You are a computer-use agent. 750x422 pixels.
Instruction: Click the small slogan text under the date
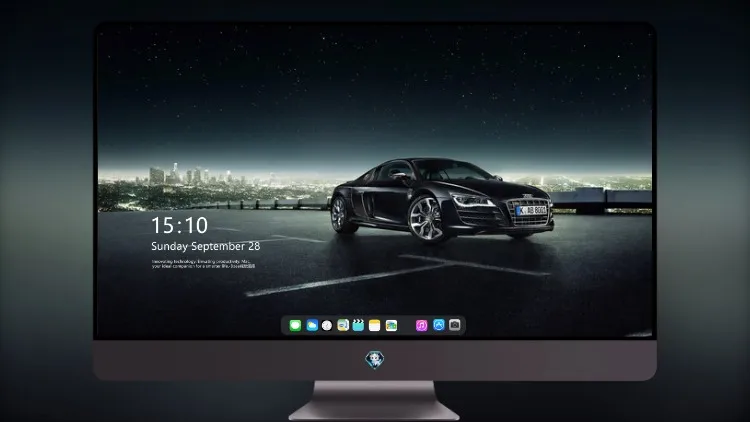pos(203,264)
